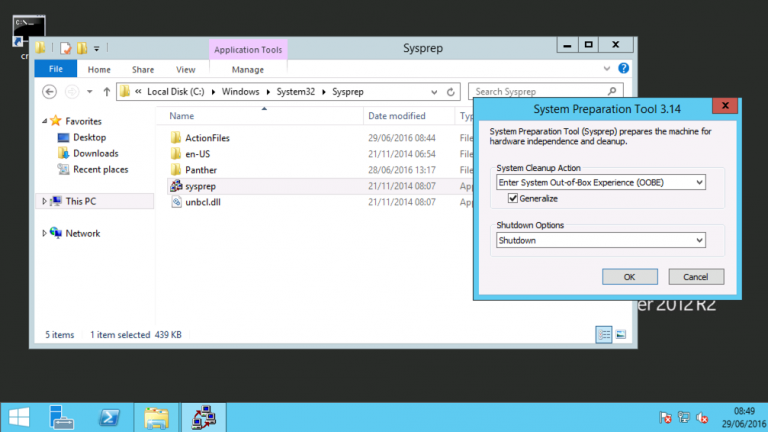Select Recent places under Favorites

[x=100, y=169]
